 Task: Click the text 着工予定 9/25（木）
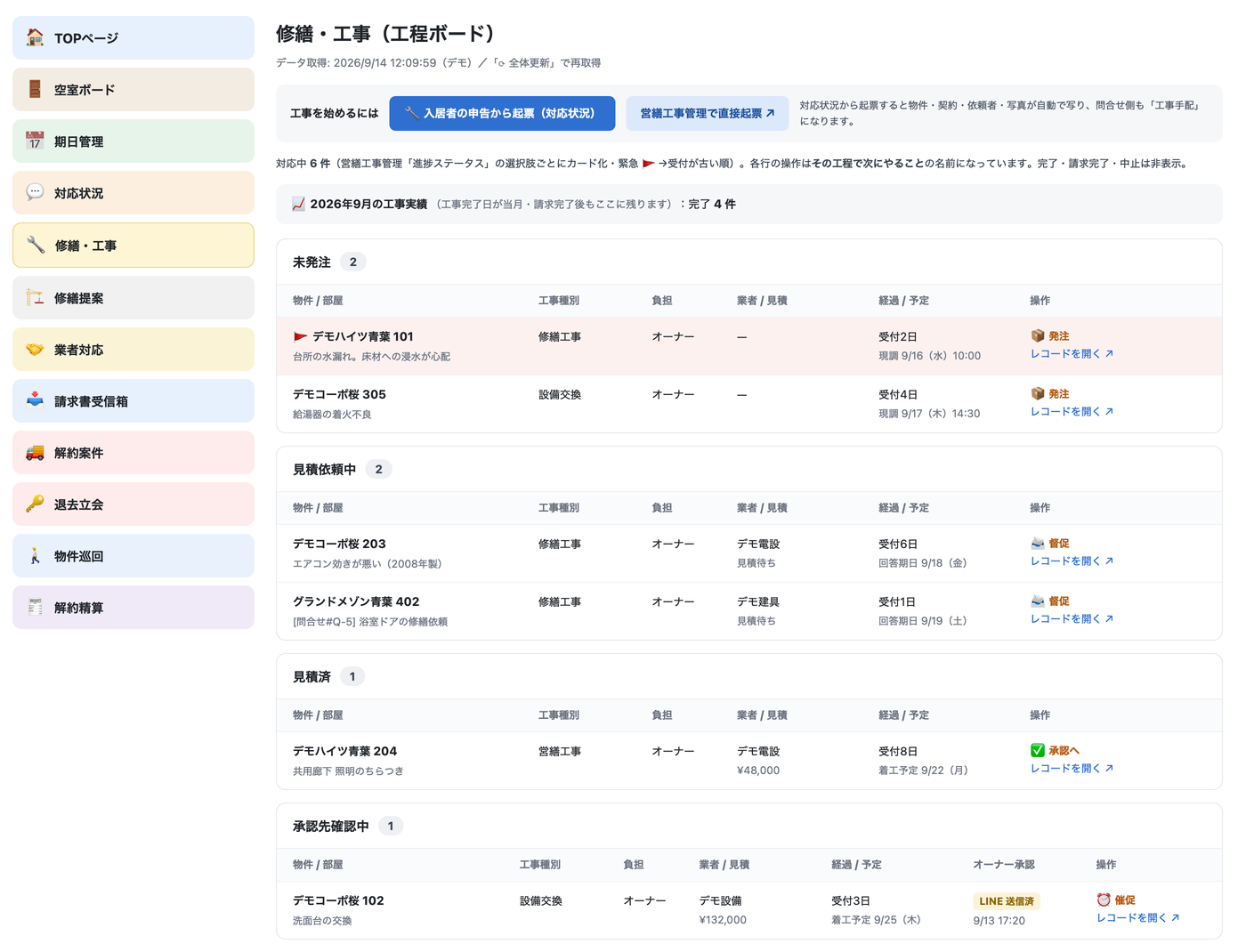pos(876,920)
